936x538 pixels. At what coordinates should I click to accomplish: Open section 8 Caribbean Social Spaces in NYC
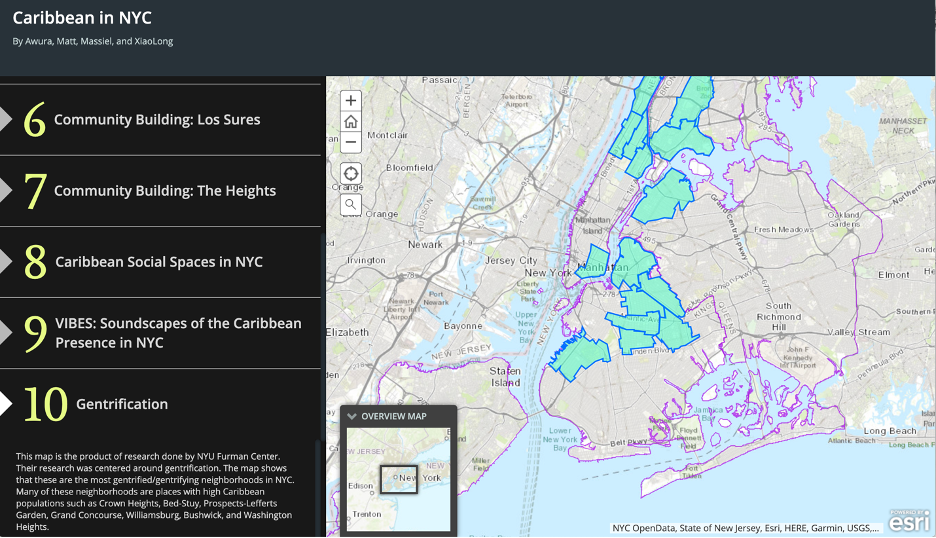[x=160, y=262]
